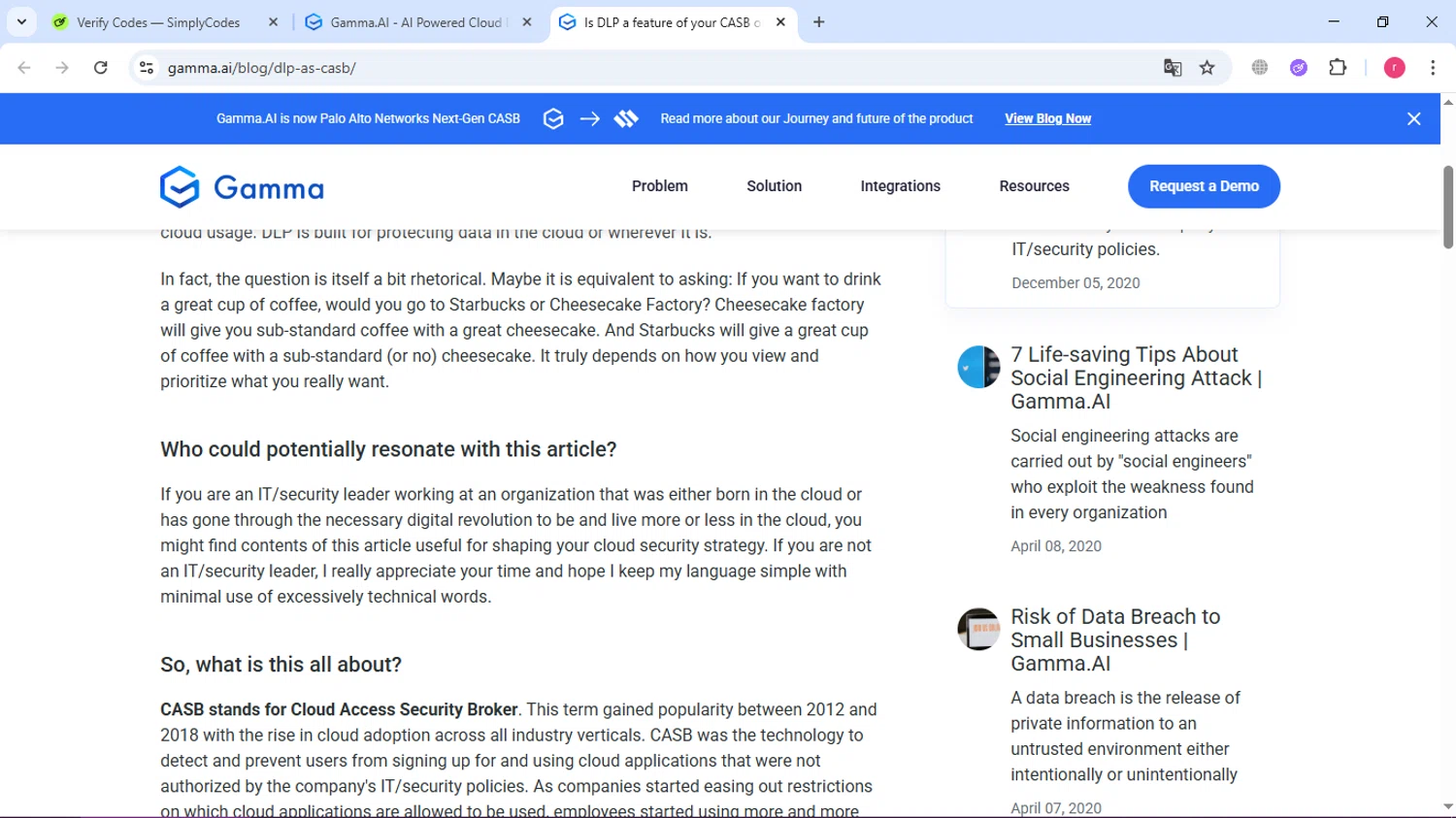The image size is (1456, 818).
Task: Click the date April 08, 2020
Action: 1056,546
